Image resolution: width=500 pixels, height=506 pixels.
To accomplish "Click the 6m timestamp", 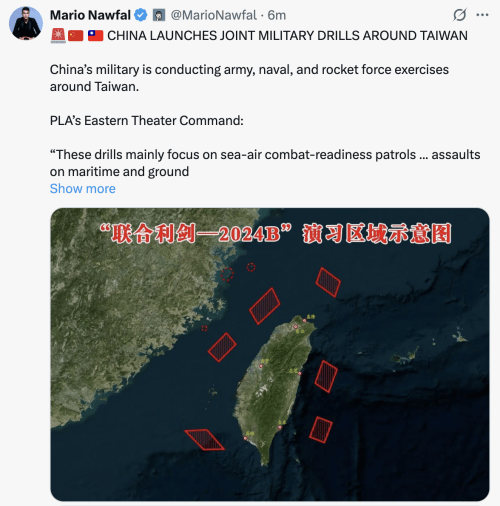I will tap(277, 15).
